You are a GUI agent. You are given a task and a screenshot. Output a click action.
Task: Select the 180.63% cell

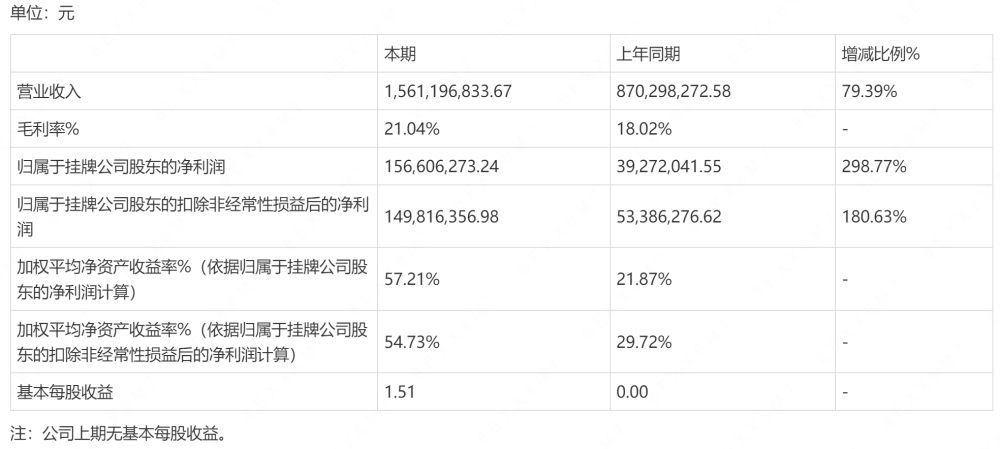pos(874,216)
